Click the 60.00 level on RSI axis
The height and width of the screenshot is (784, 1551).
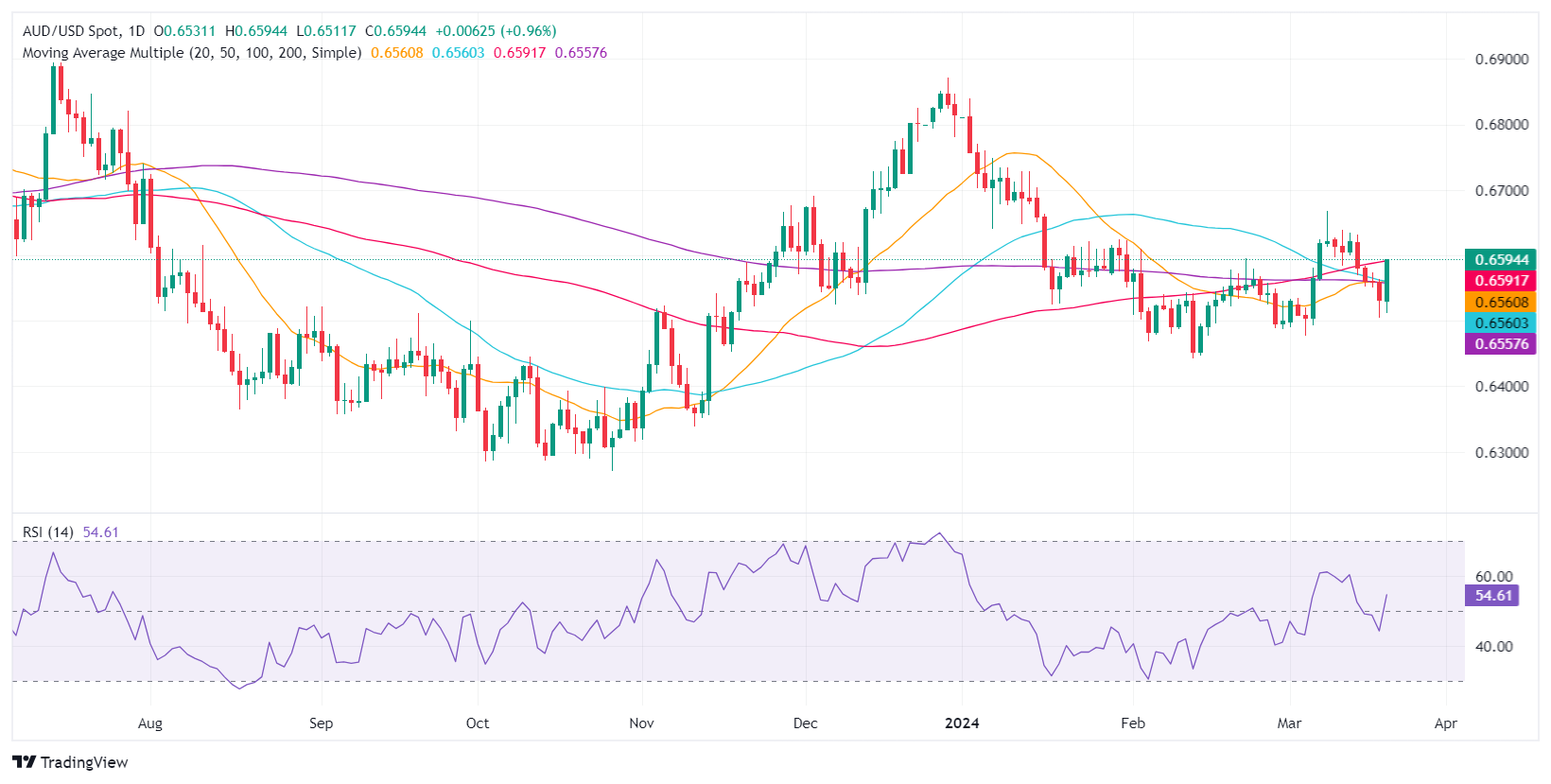pos(1493,576)
